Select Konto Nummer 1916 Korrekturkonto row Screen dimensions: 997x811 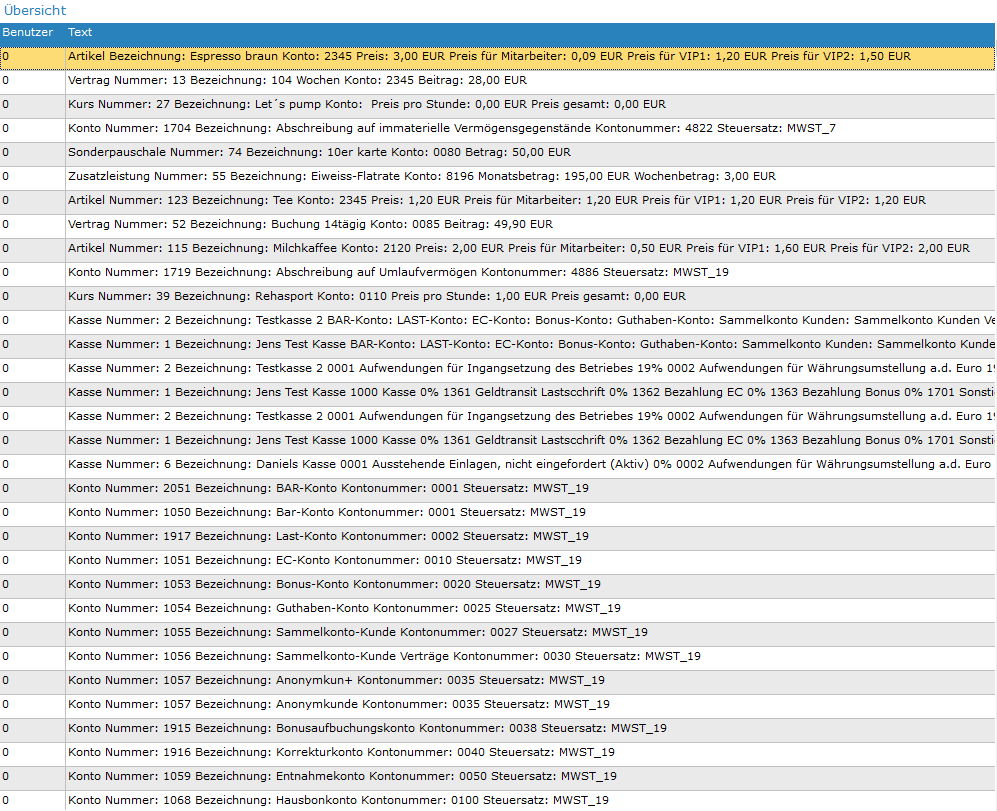click(497, 752)
